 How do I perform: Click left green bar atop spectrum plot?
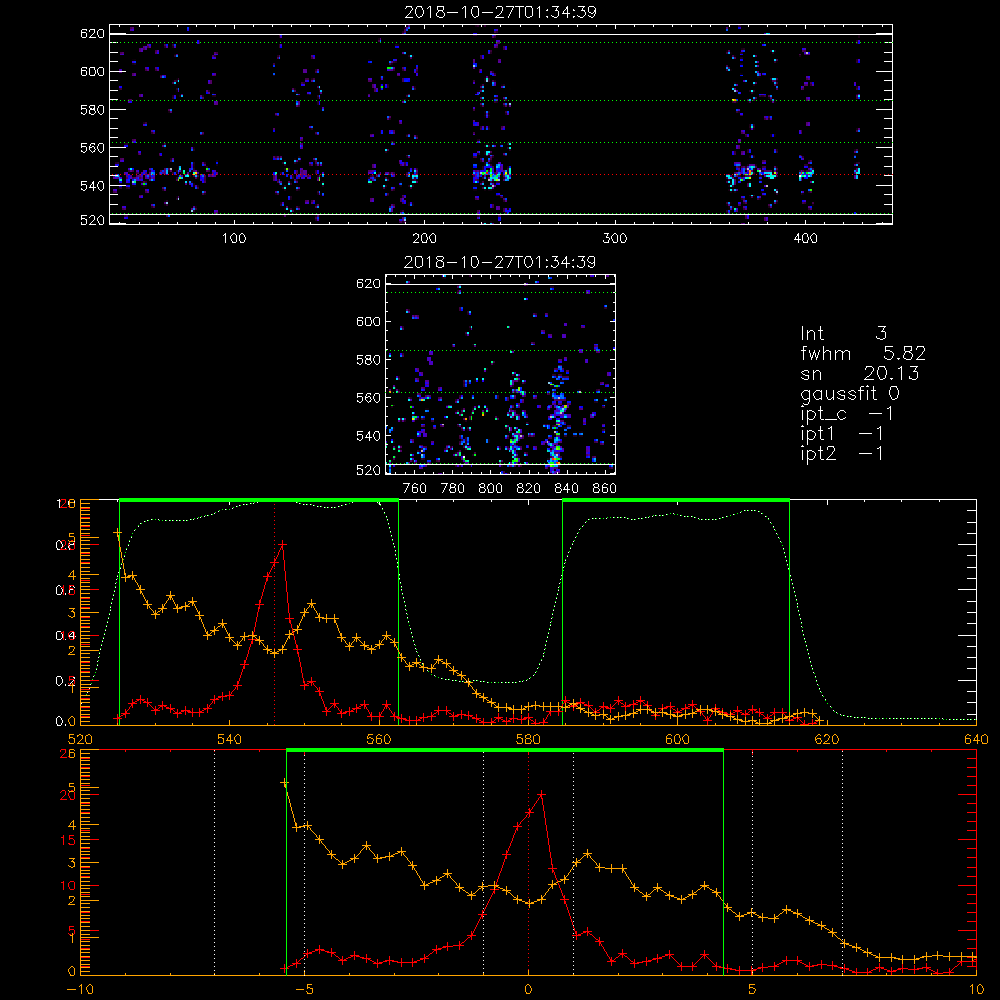(x=258, y=501)
